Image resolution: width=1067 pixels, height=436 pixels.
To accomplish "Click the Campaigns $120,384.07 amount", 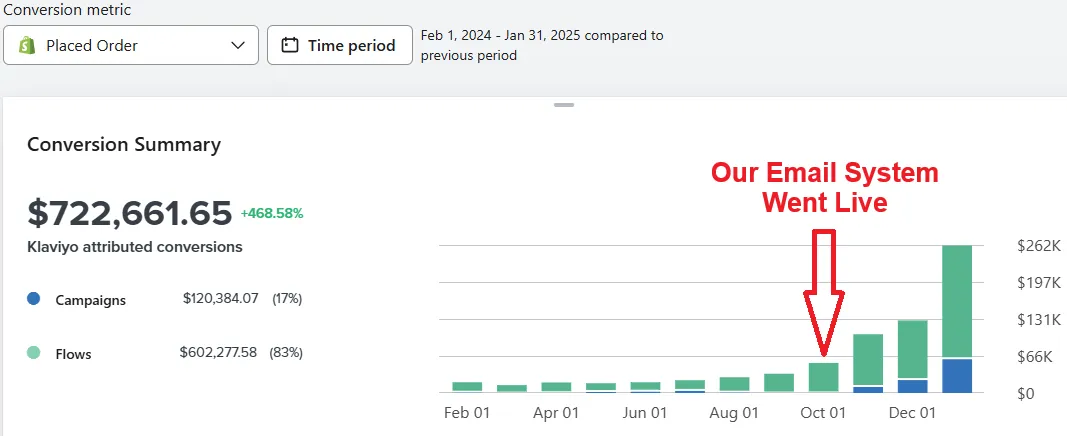I will coord(221,299).
